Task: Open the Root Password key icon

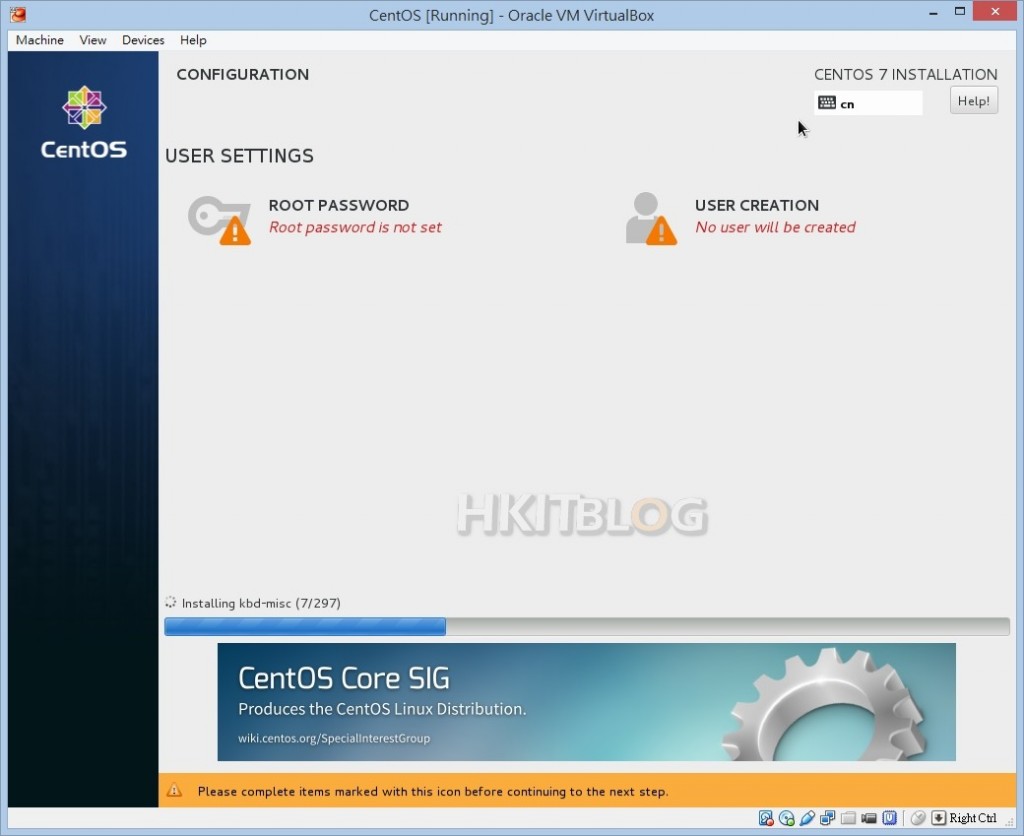Action: click(x=219, y=220)
